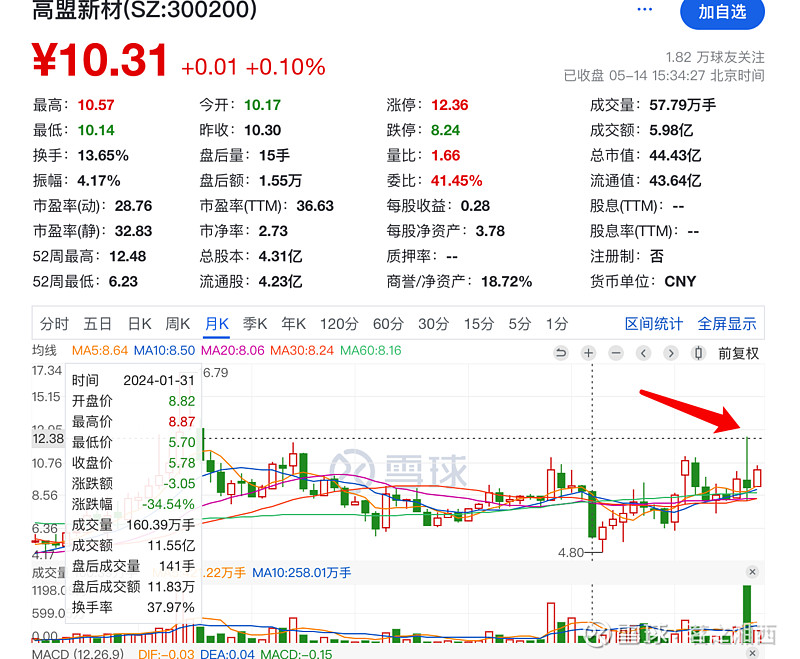Click the MA10:258.01万手 volume label

[302, 573]
